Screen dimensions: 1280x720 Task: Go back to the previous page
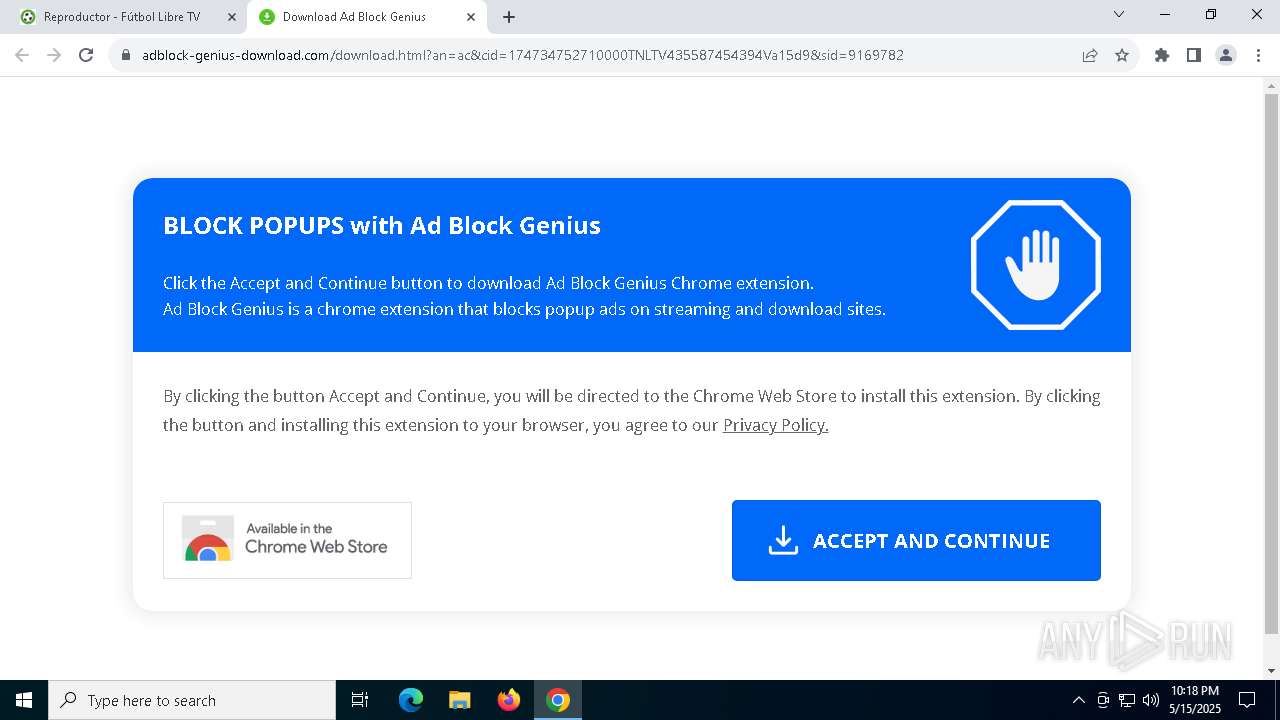pos(22,55)
